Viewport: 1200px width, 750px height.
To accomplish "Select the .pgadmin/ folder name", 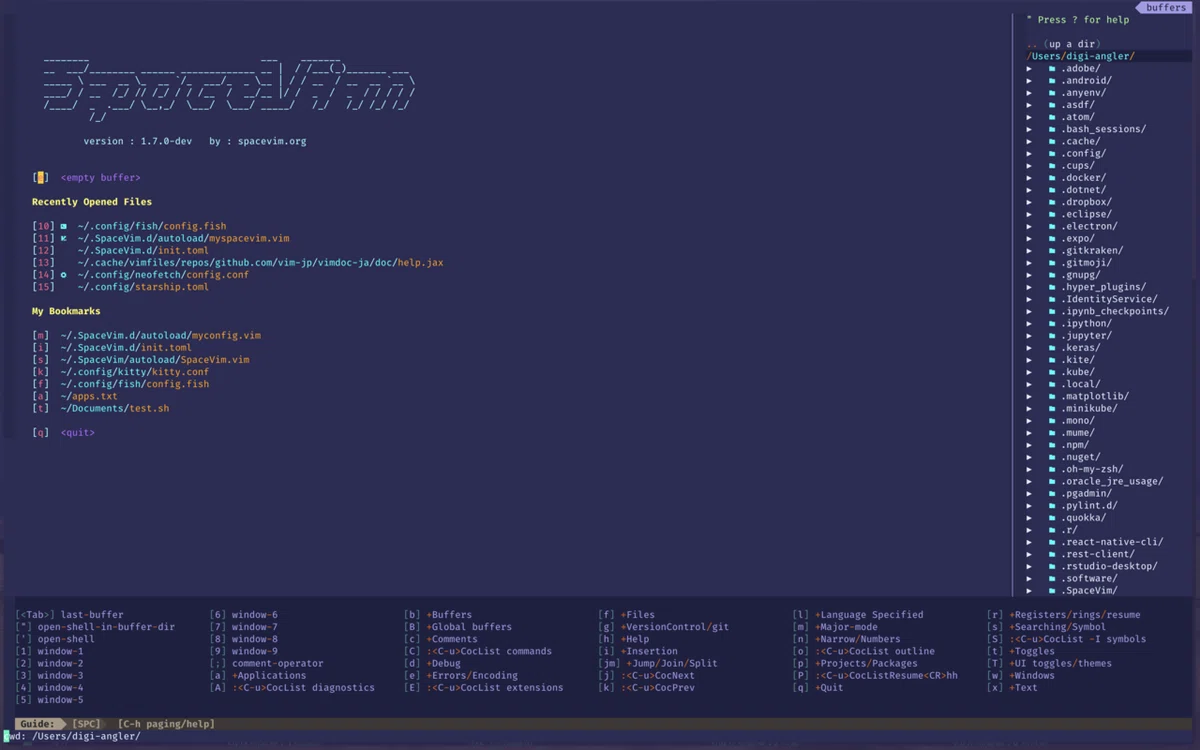I will [x=1087, y=493].
